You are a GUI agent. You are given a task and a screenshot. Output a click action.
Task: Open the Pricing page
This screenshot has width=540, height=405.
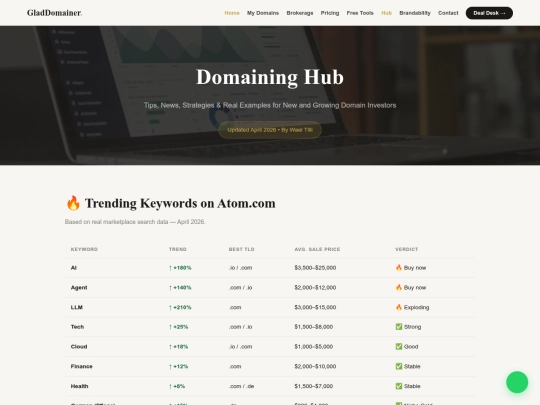click(x=330, y=13)
